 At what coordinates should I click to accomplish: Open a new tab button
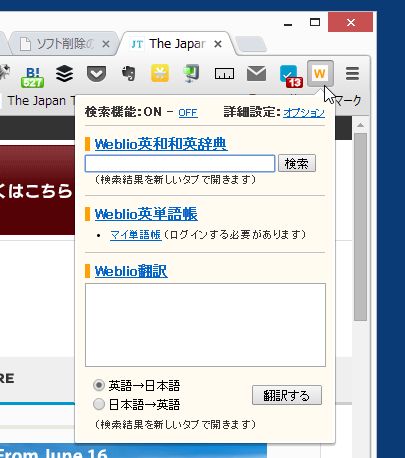click(250, 44)
